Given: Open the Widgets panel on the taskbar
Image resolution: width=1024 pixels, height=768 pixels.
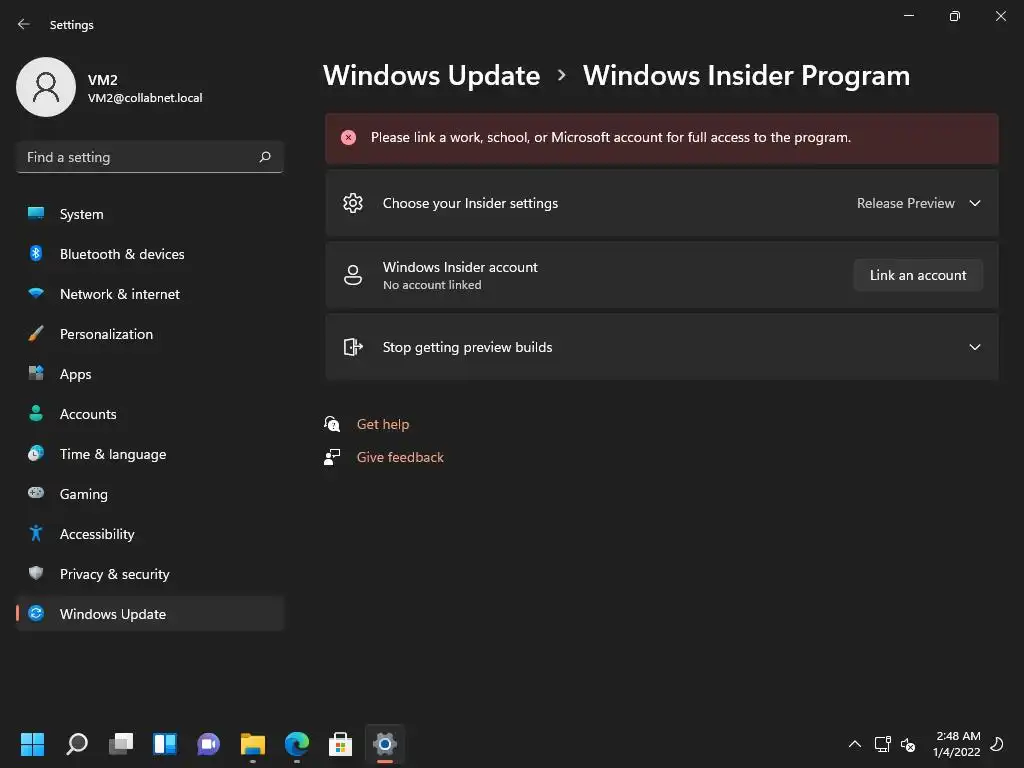Looking at the screenshot, I should [165, 744].
